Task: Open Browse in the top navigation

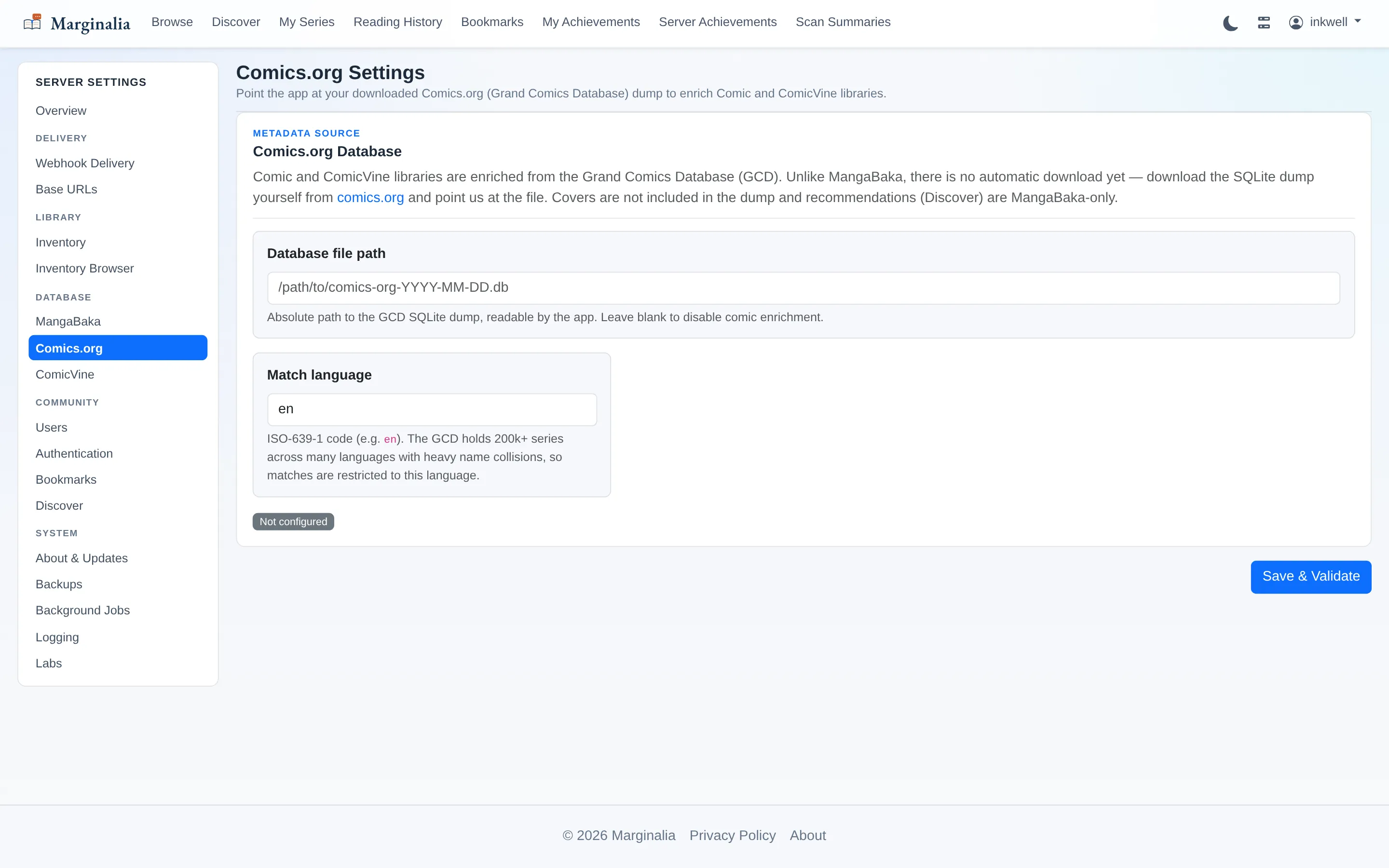Action: 172,22
